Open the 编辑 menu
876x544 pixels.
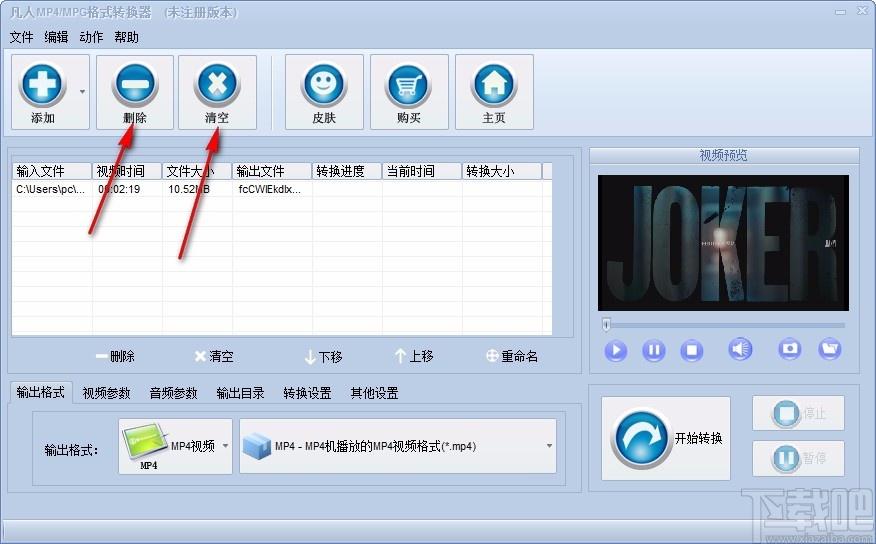56,37
